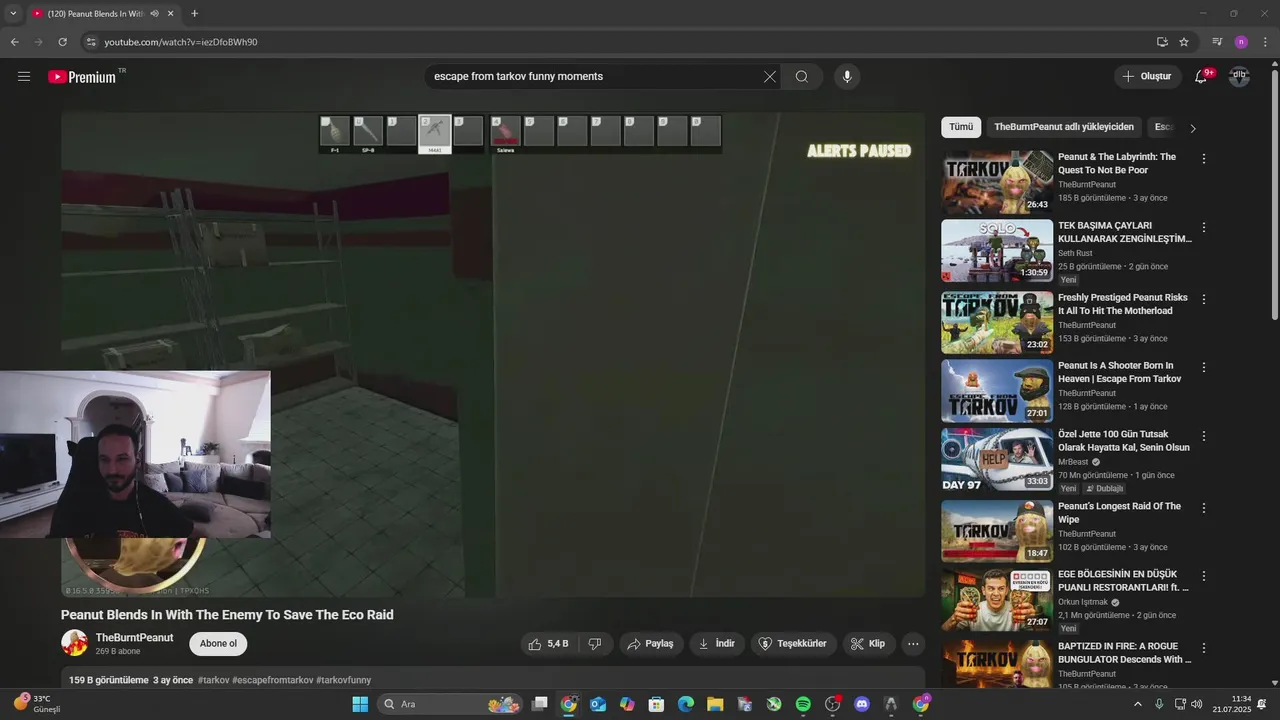Open Spotify from the taskbar
This screenshot has height=720, width=1280.
tap(803, 704)
